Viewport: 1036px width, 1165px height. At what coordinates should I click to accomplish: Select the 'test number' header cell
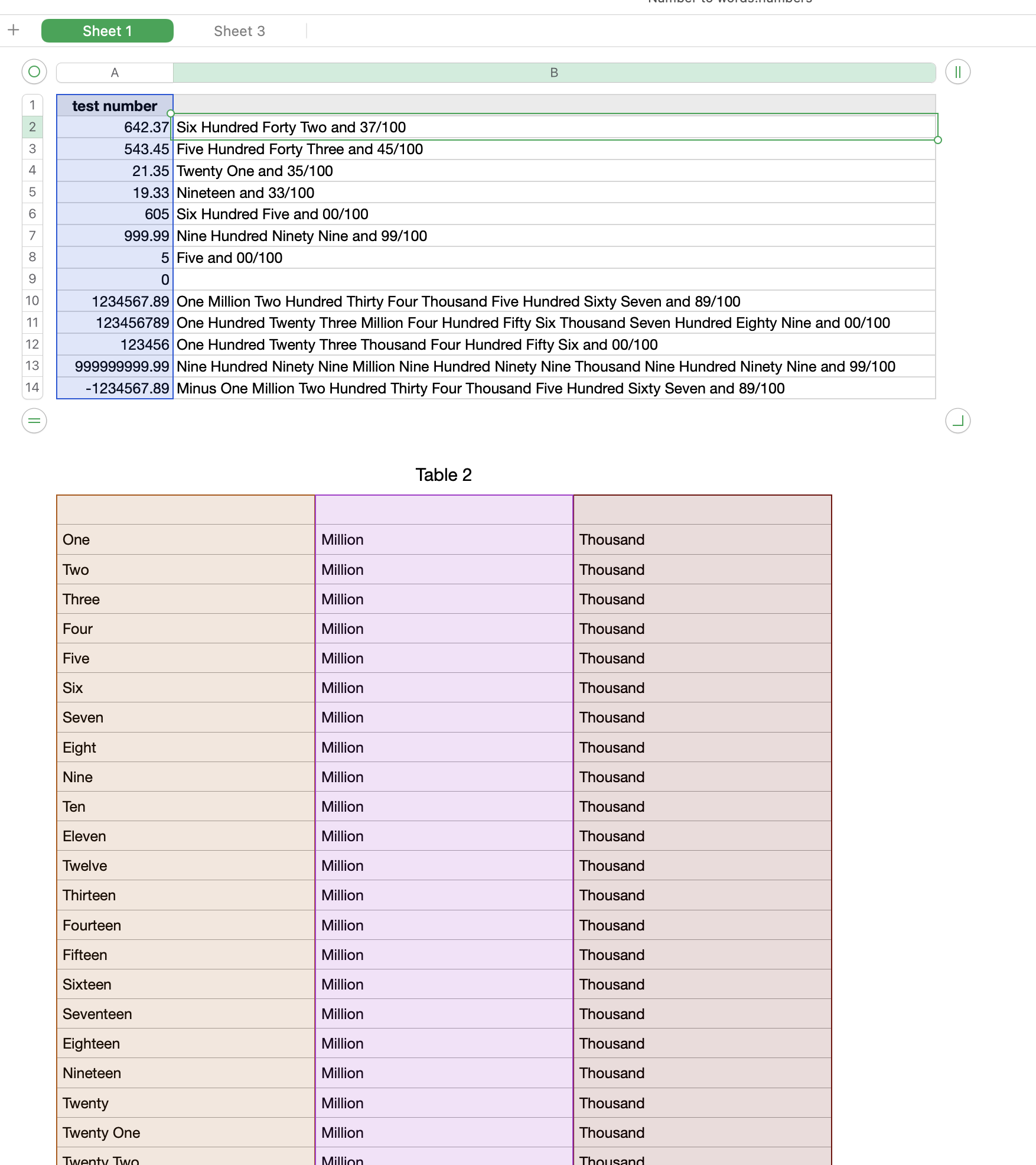(113, 106)
